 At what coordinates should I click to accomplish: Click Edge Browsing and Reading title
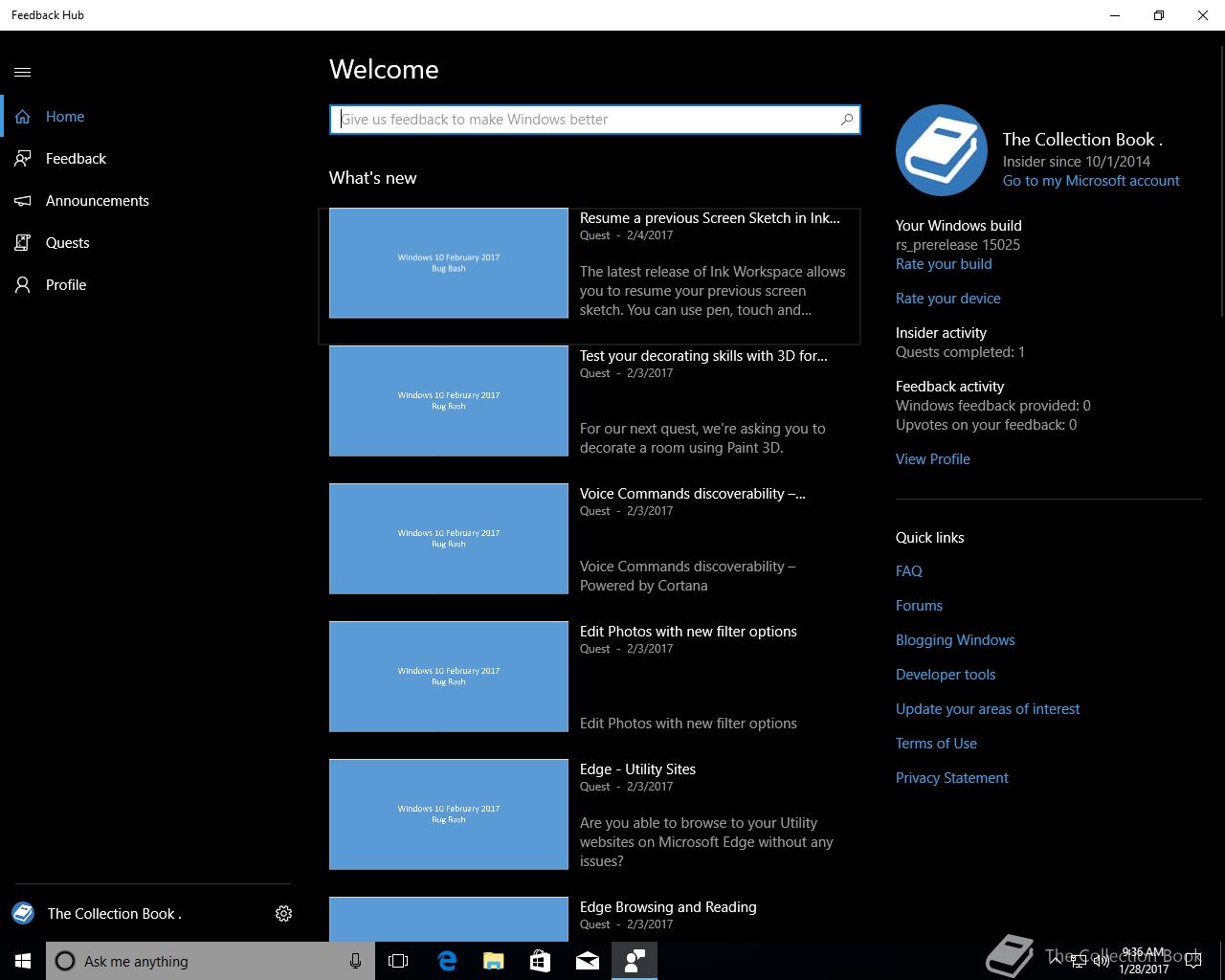pos(668,907)
